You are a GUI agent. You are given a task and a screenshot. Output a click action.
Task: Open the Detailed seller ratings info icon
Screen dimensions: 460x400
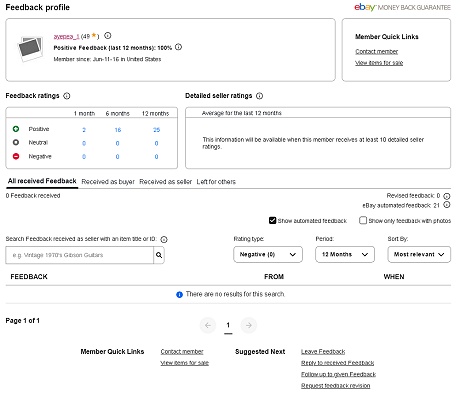(259, 96)
